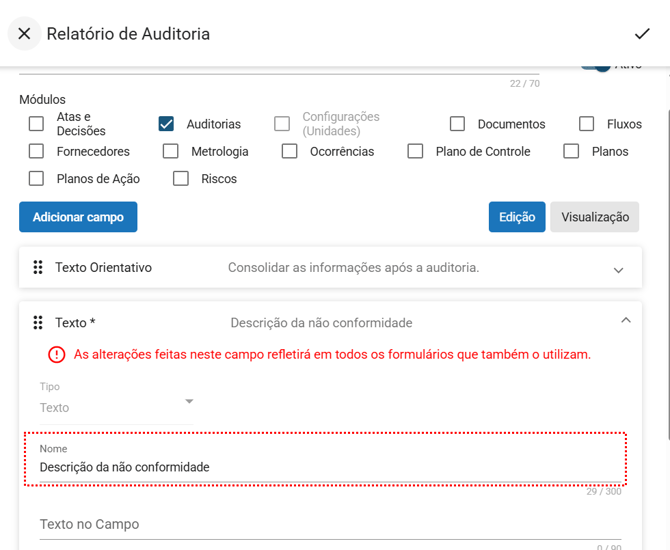Grab the Texto Orientativo drag handle
Screen dimensions: 670x550
38,268
